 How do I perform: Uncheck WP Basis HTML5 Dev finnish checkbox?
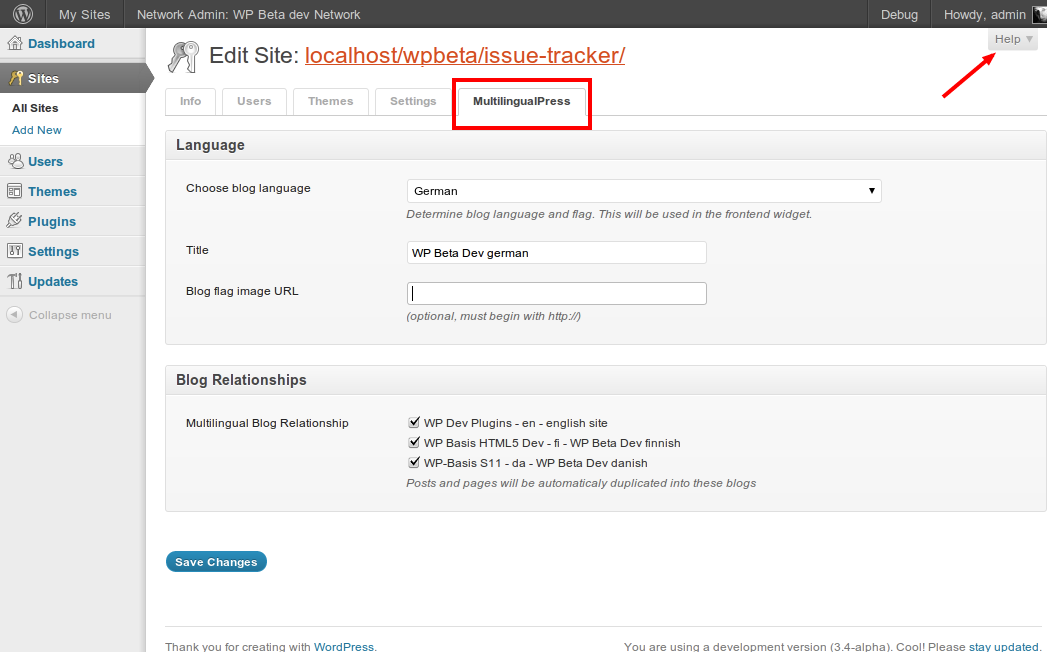414,443
